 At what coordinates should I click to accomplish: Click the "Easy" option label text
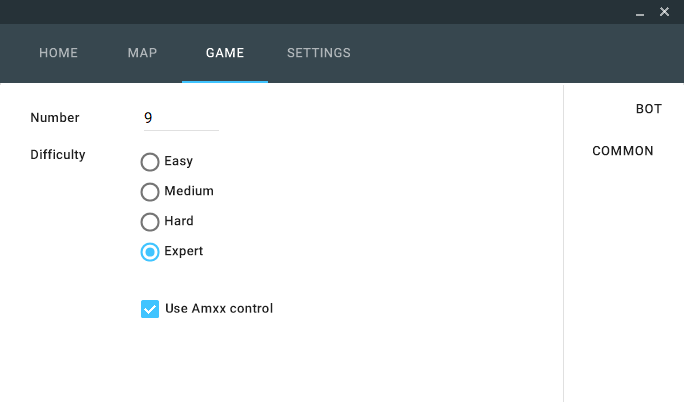[179, 161]
